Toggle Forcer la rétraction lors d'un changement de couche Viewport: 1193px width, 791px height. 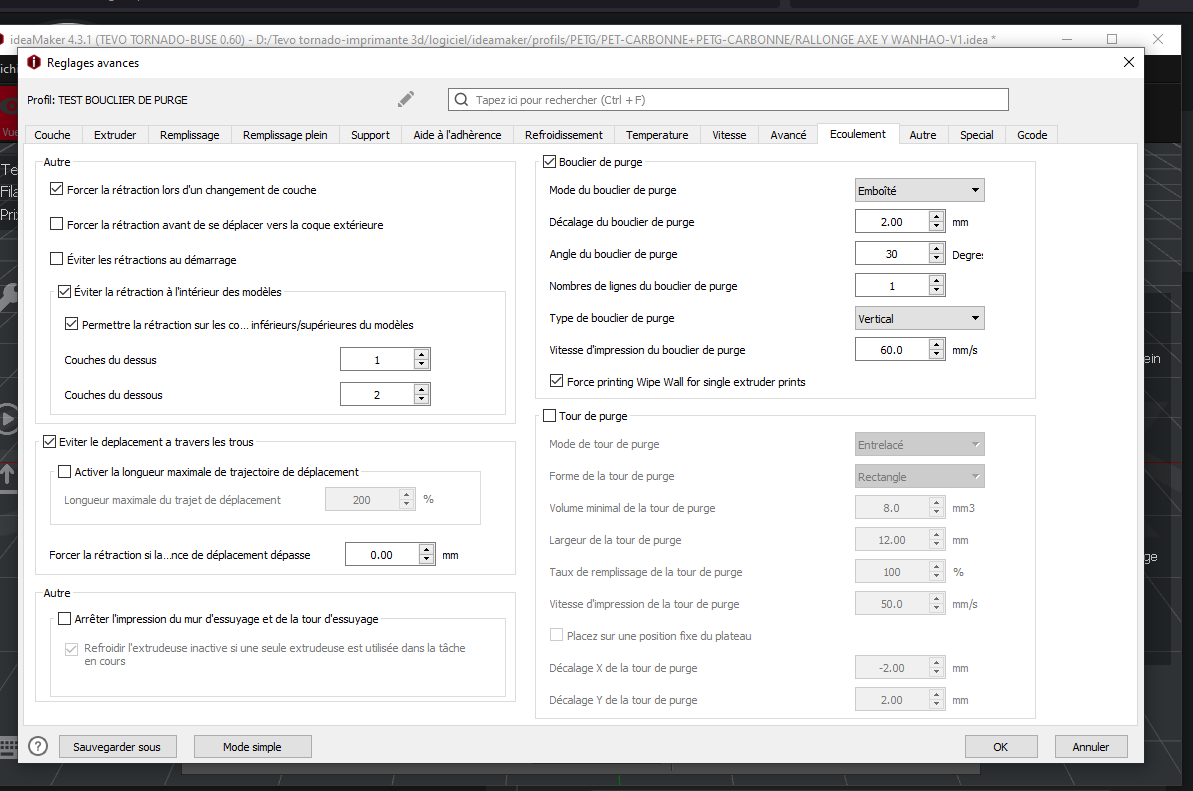pos(56,189)
